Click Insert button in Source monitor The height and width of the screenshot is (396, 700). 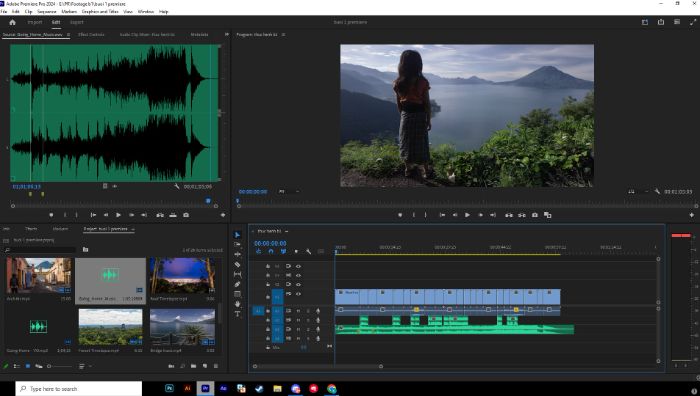point(160,215)
